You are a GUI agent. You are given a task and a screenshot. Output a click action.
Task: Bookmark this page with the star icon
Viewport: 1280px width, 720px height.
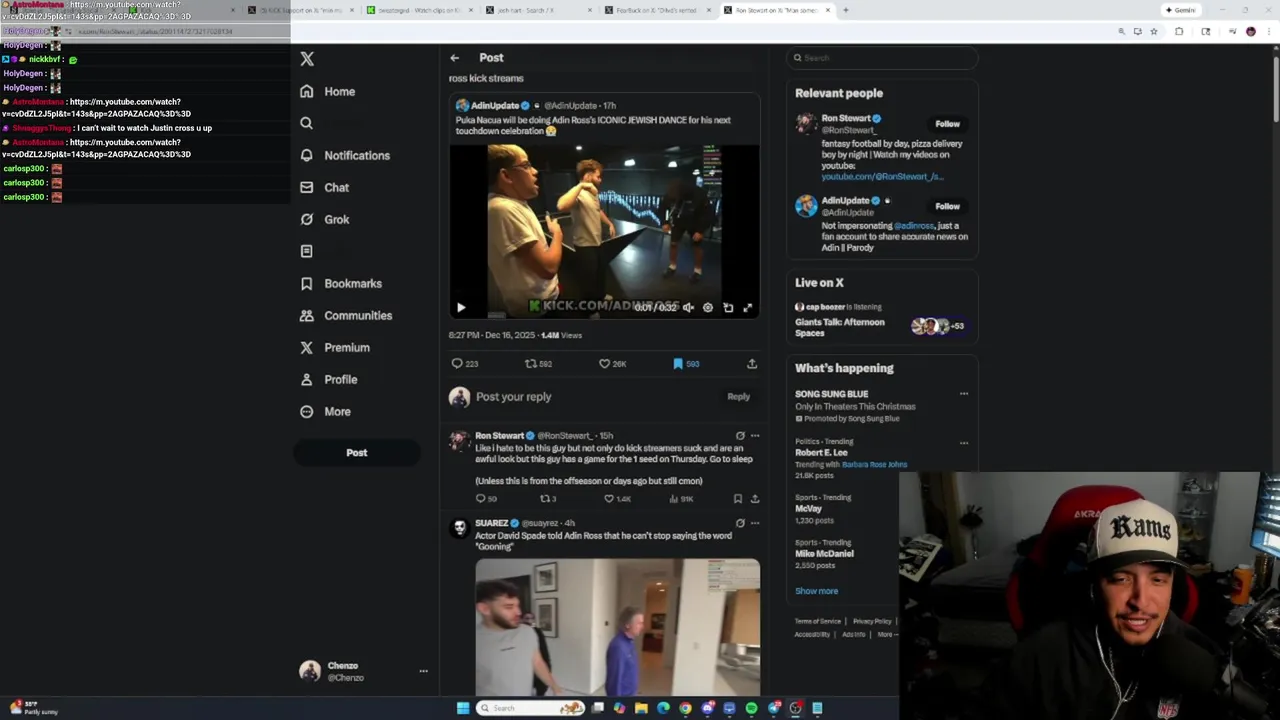[x=1154, y=31]
